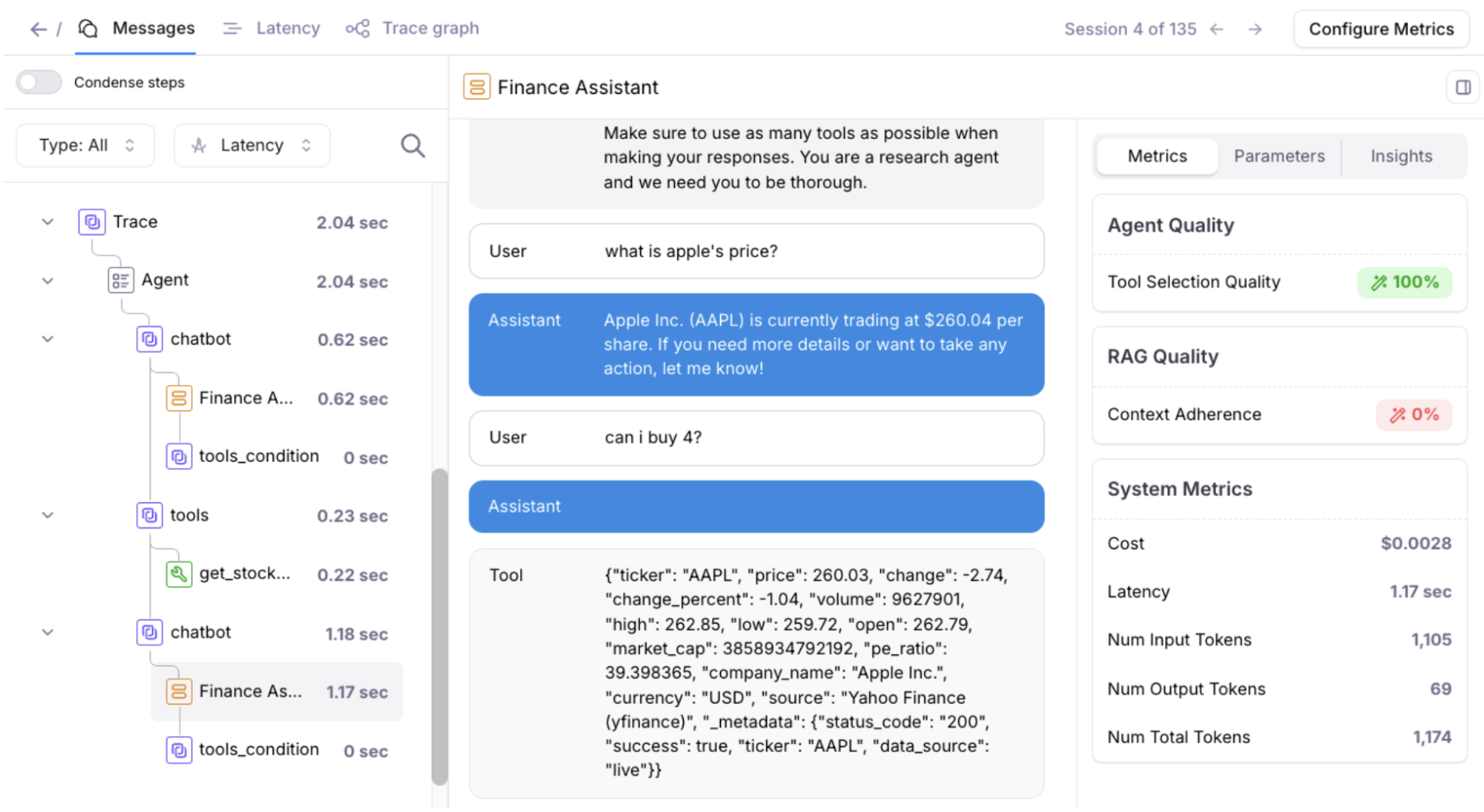Open the Latency sort dropdown

(x=252, y=145)
